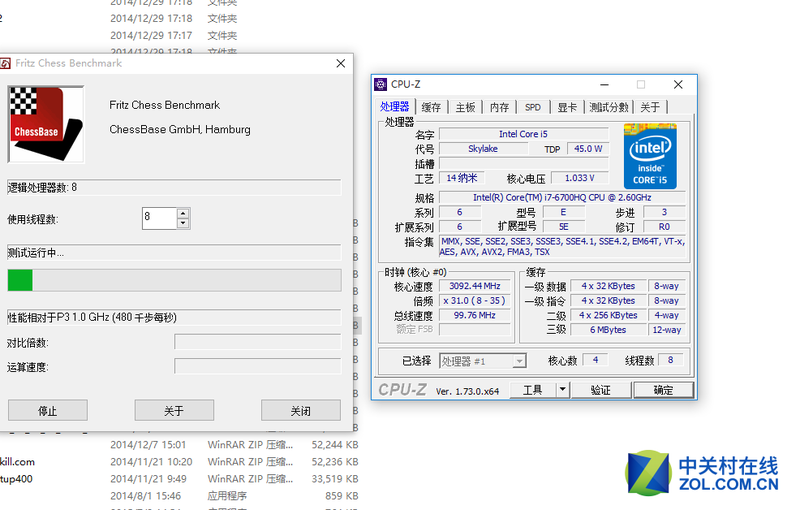This screenshot has height=510, width=800.
Task: Click the core count value 4
Action: [595, 360]
